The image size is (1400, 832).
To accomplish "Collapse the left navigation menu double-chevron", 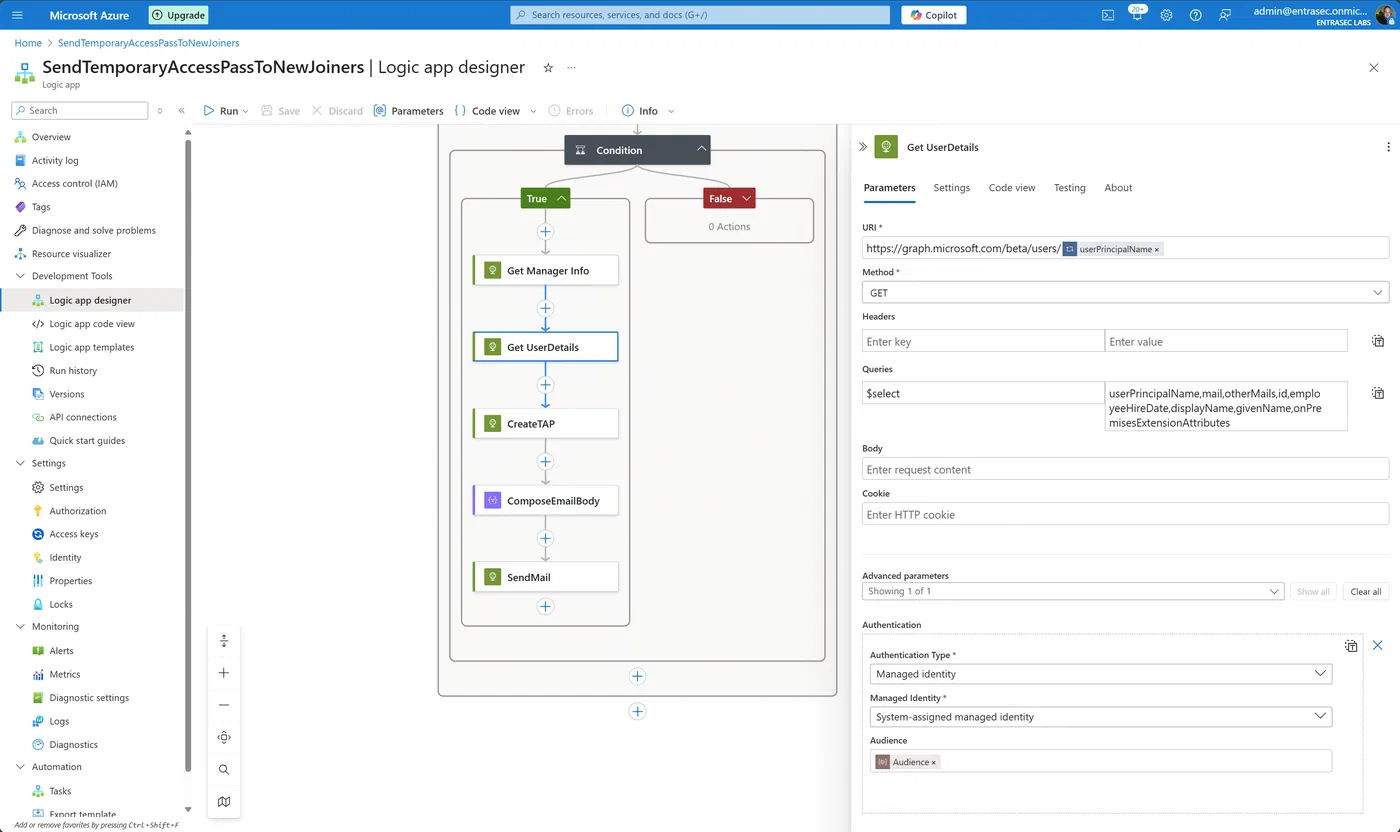I will pos(182,111).
